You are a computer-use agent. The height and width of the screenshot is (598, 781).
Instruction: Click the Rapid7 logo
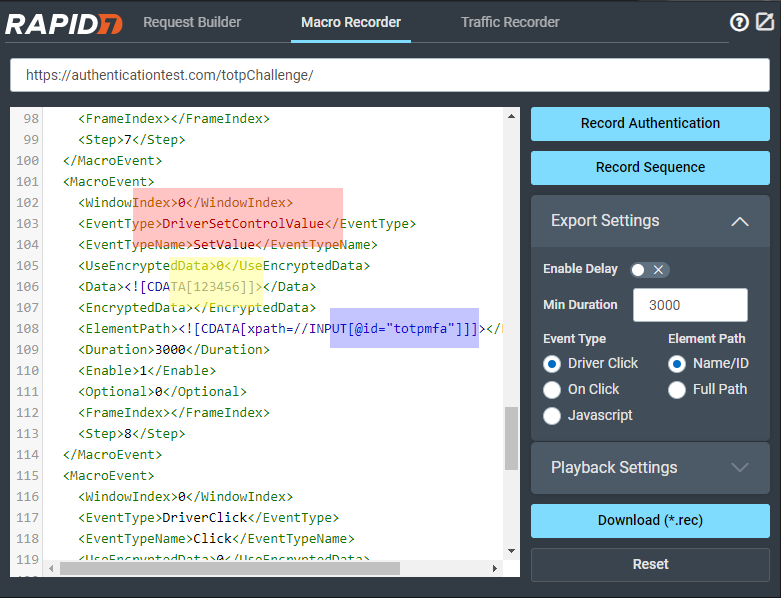pos(64,23)
